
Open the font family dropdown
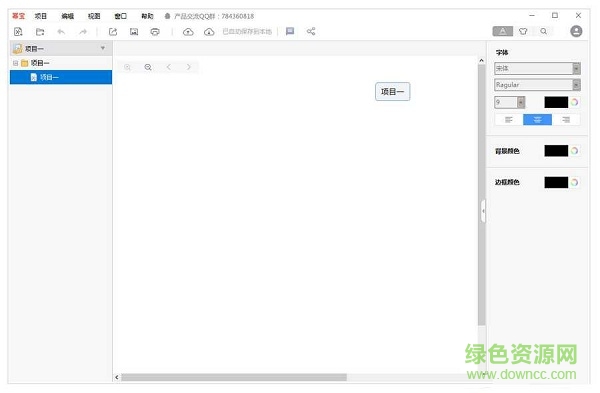click(x=537, y=68)
